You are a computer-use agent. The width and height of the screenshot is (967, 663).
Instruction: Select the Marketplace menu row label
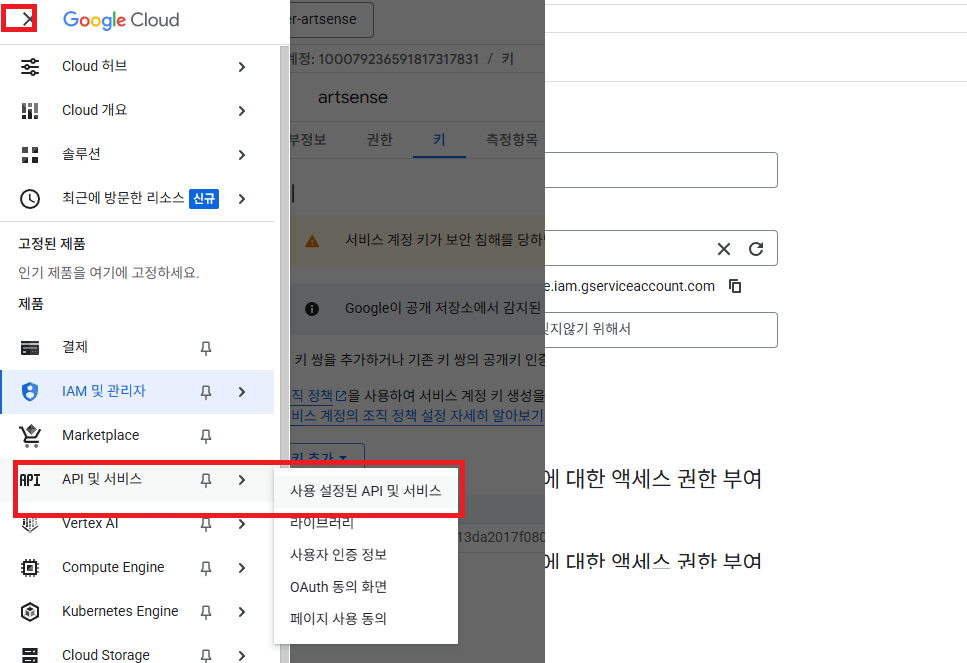tap(101, 435)
